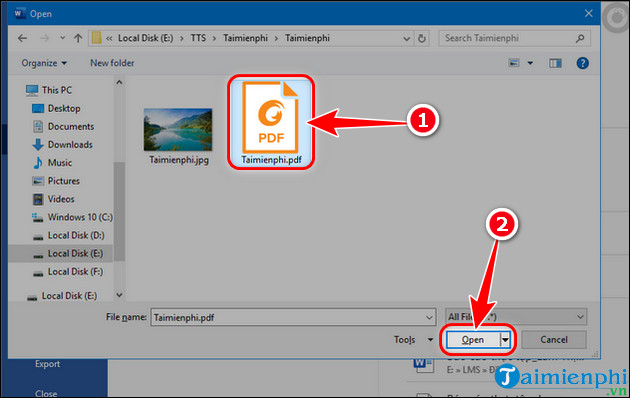The height and width of the screenshot is (398, 630).
Task: Select Local Disk (F:) drive
Action: (68, 271)
